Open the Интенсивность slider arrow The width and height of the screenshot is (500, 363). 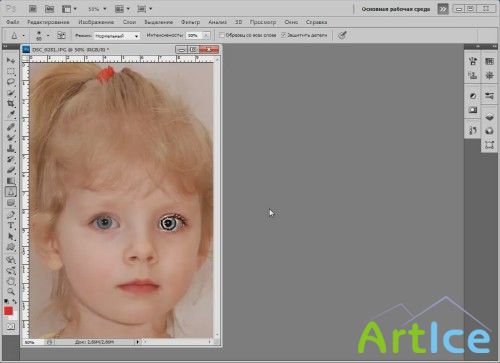tap(206, 35)
